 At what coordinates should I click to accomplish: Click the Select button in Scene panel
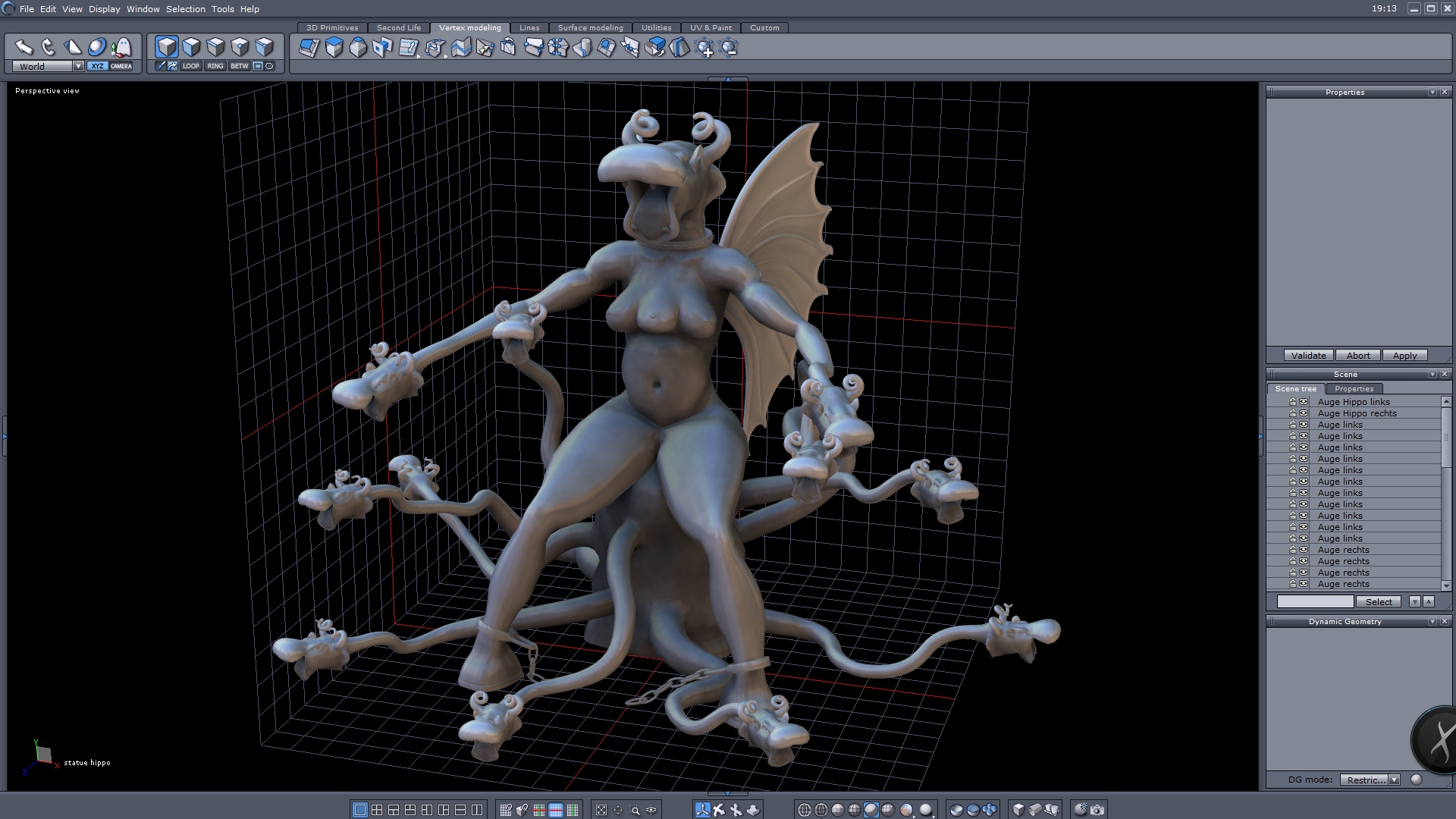pos(1379,601)
